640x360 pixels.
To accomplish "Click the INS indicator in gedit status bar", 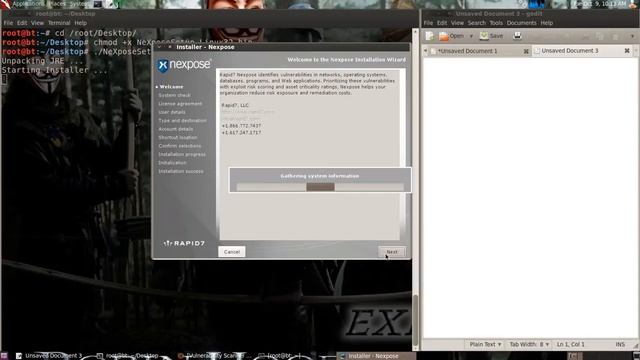I will click(x=620, y=344).
